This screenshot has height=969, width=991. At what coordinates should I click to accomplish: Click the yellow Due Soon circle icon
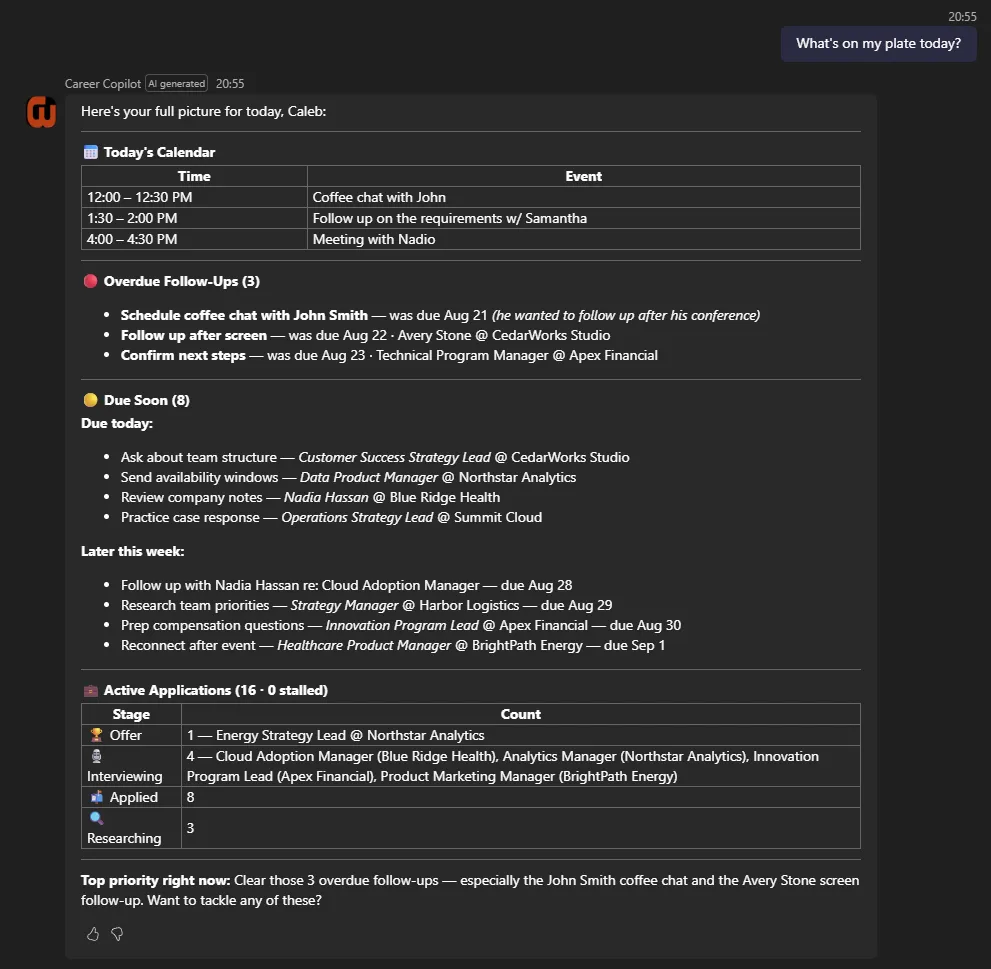pos(90,400)
